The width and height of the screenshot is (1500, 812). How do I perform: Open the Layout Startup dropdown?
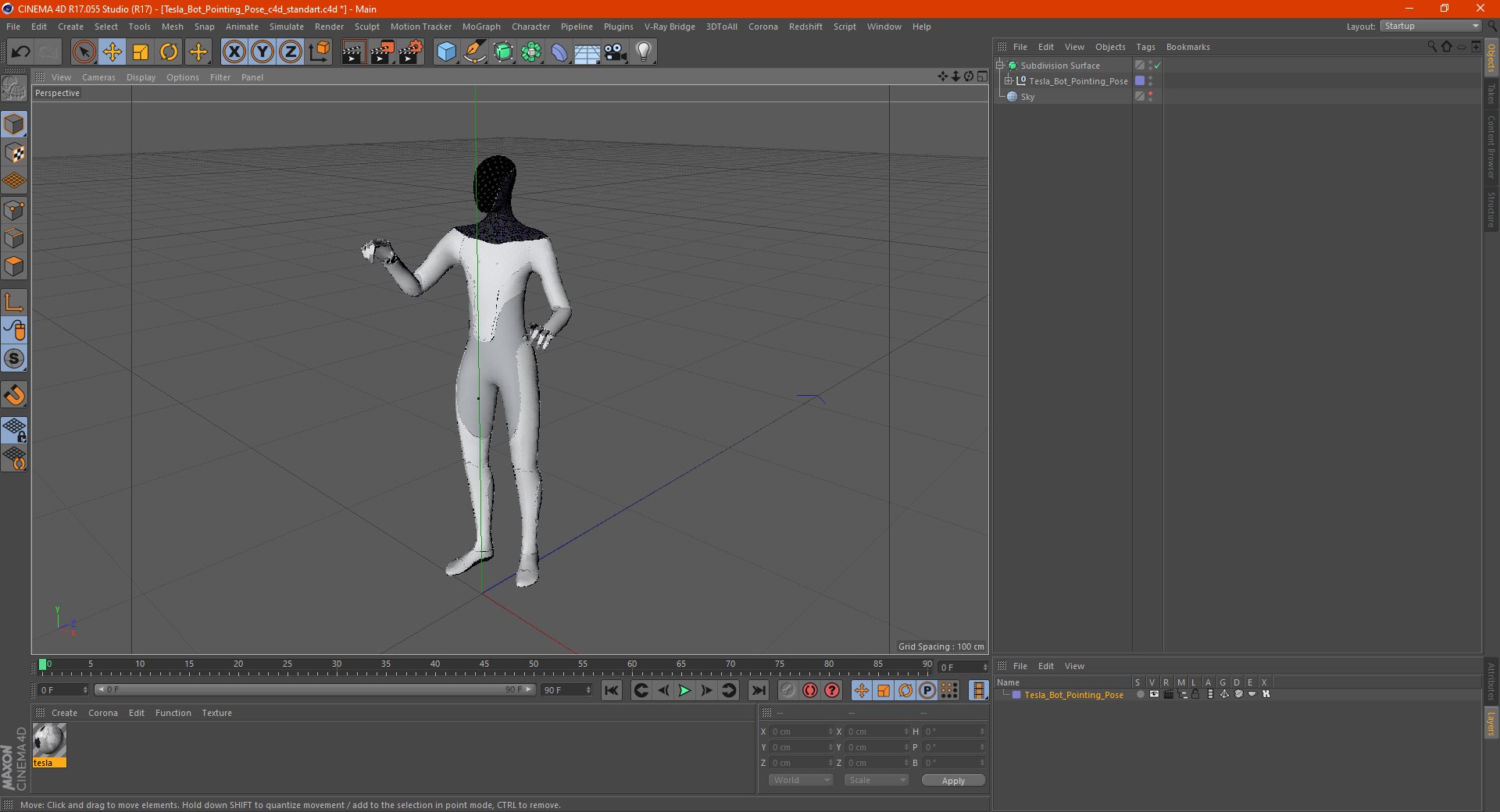(x=1430, y=26)
